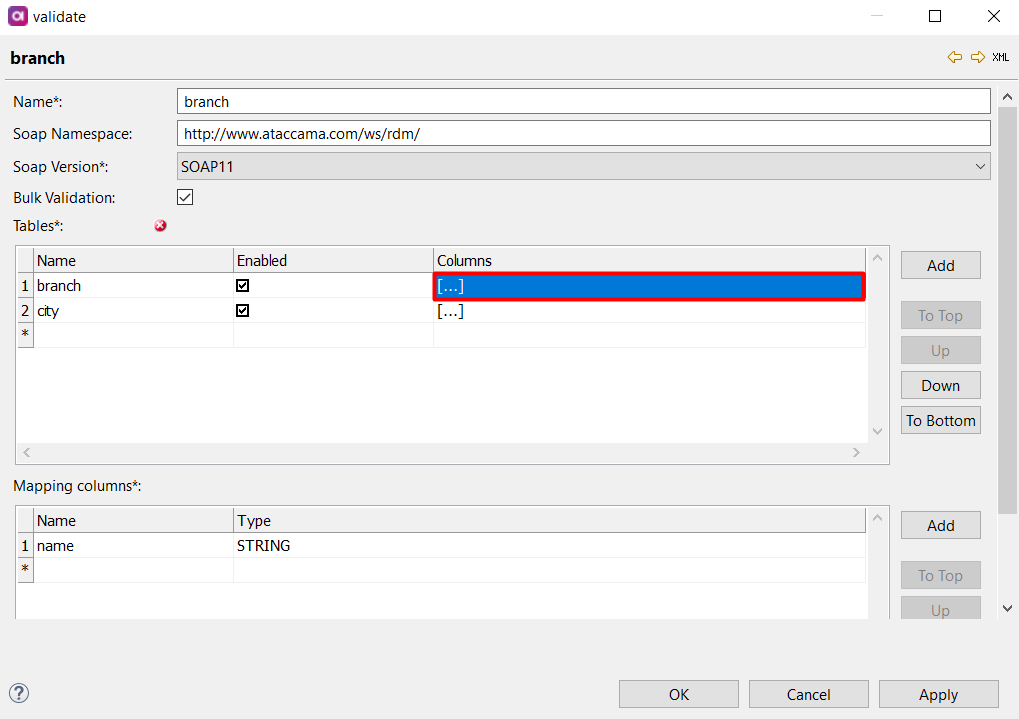This screenshot has width=1019, height=719.
Task: Uncheck Enabled for the city table
Action: tap(243, 311)
